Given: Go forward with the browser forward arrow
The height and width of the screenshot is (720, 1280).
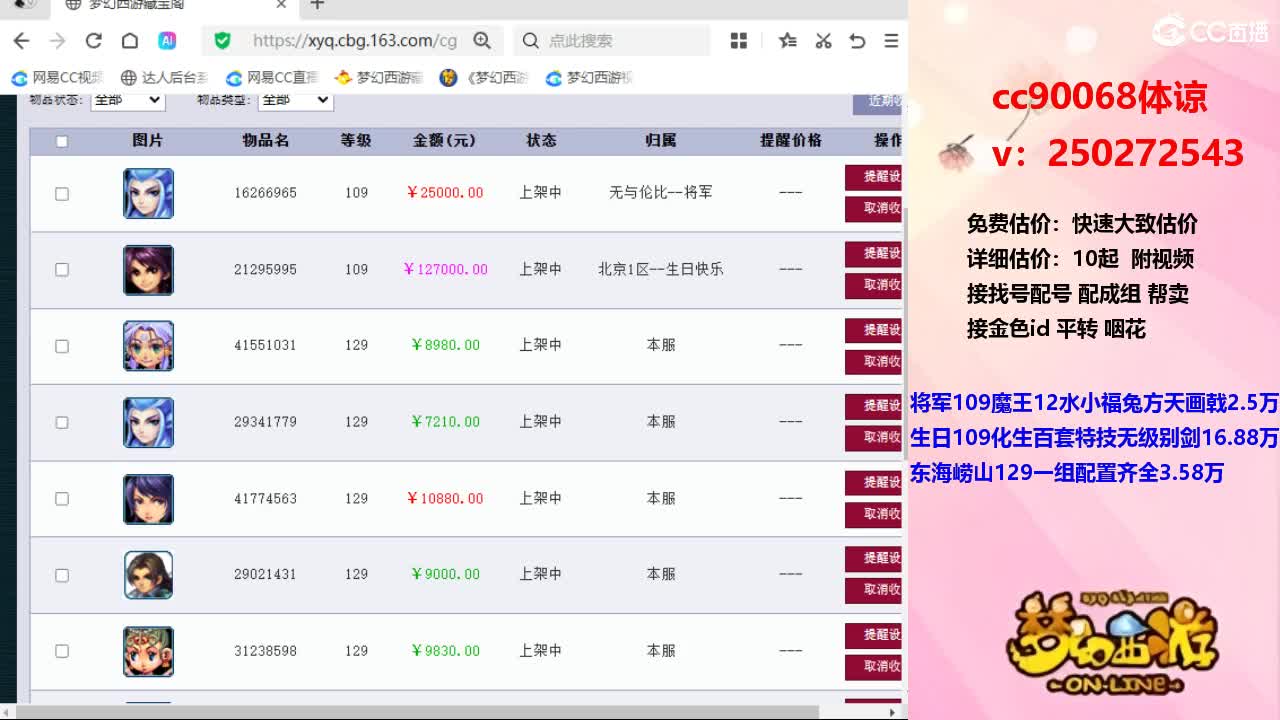Looking at the screenshot, I should tap(57, 41).
